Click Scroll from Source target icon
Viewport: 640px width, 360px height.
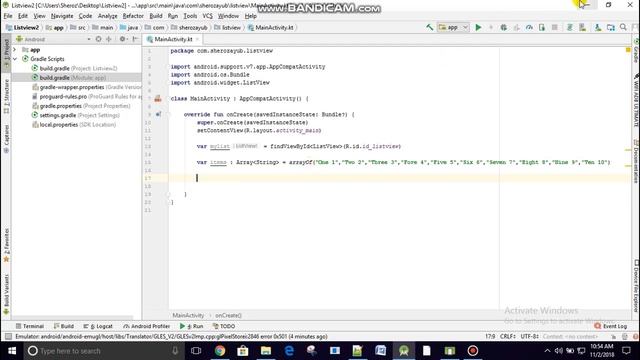point(98,39)
